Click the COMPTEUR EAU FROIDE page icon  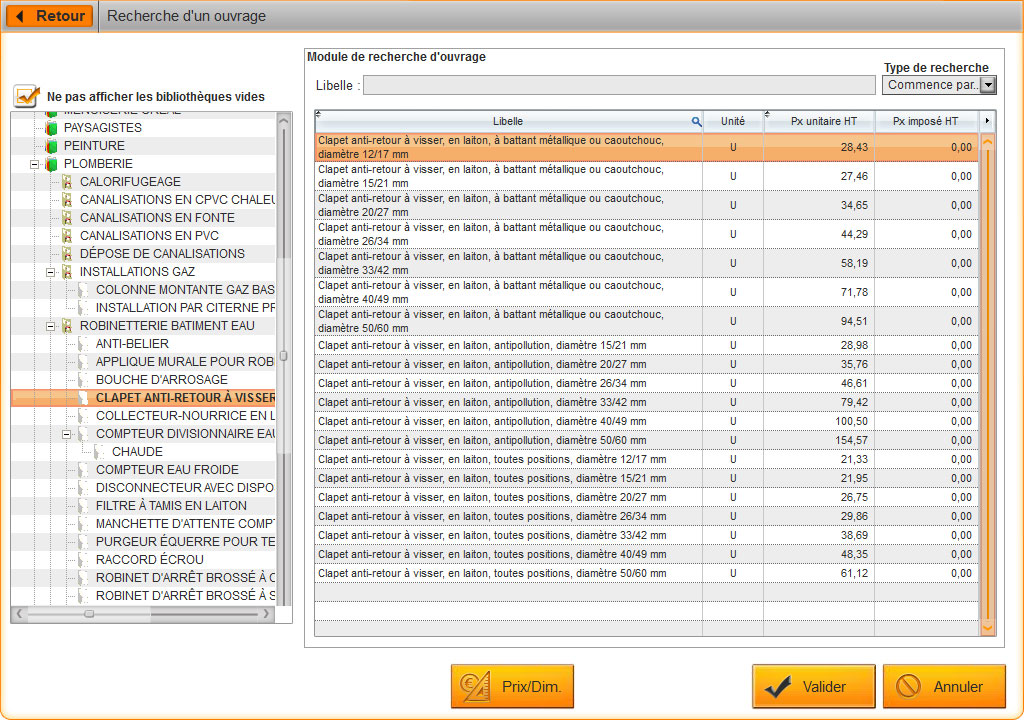click(83, 470)
